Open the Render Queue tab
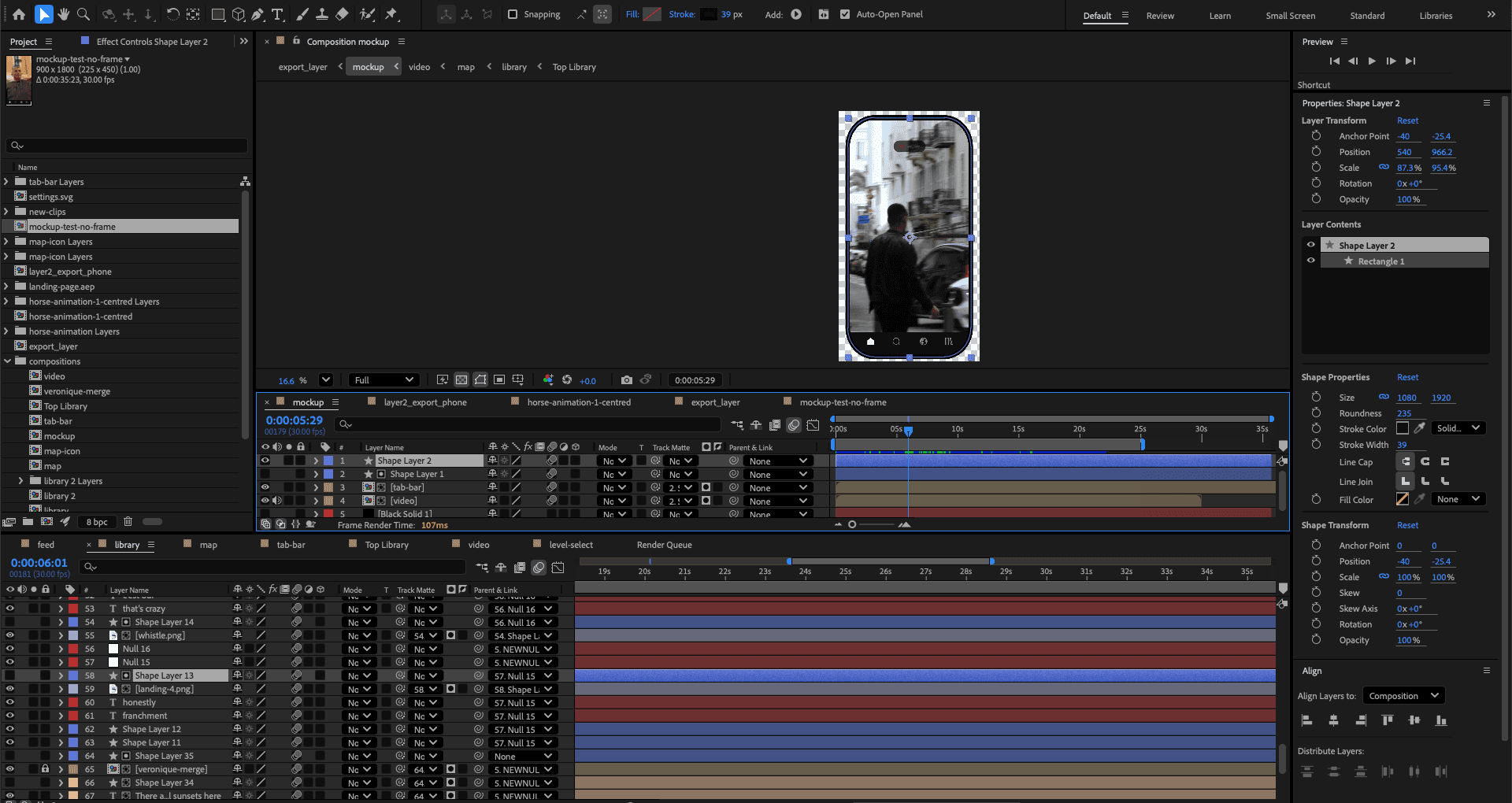 (x=664, y=545)
